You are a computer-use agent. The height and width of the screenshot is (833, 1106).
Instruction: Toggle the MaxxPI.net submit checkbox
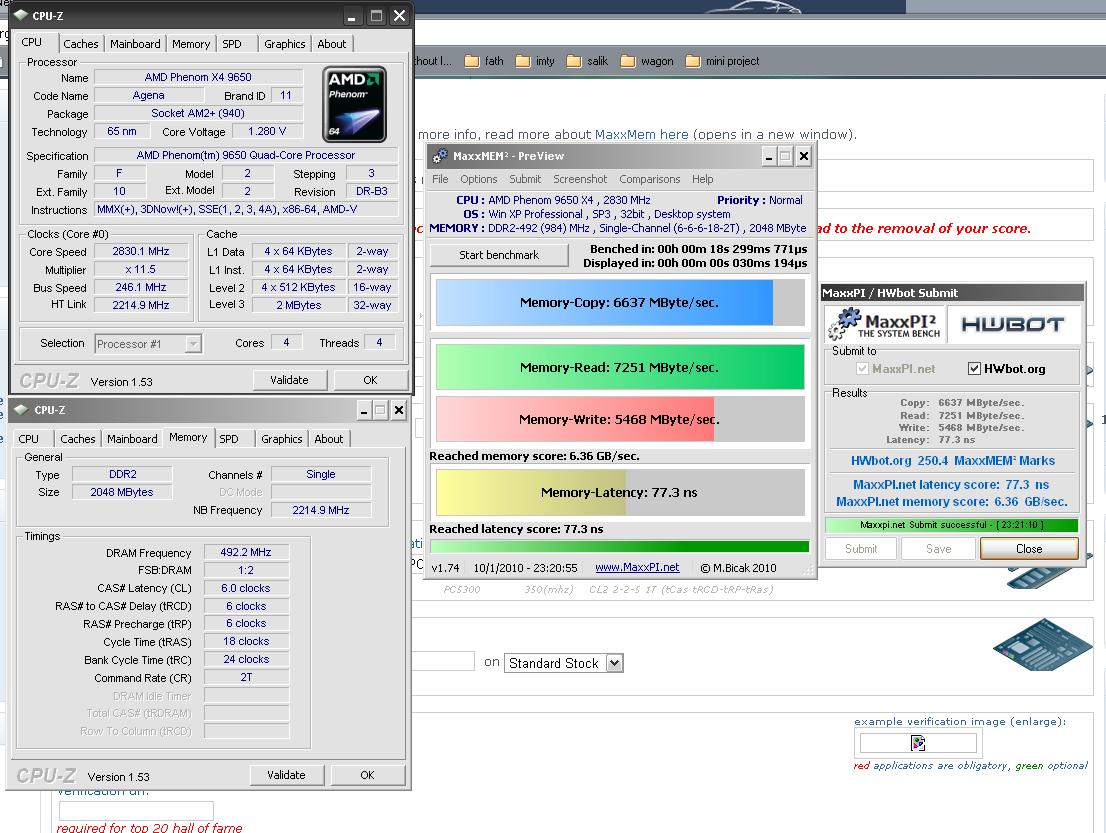click(x=862, y=368)
